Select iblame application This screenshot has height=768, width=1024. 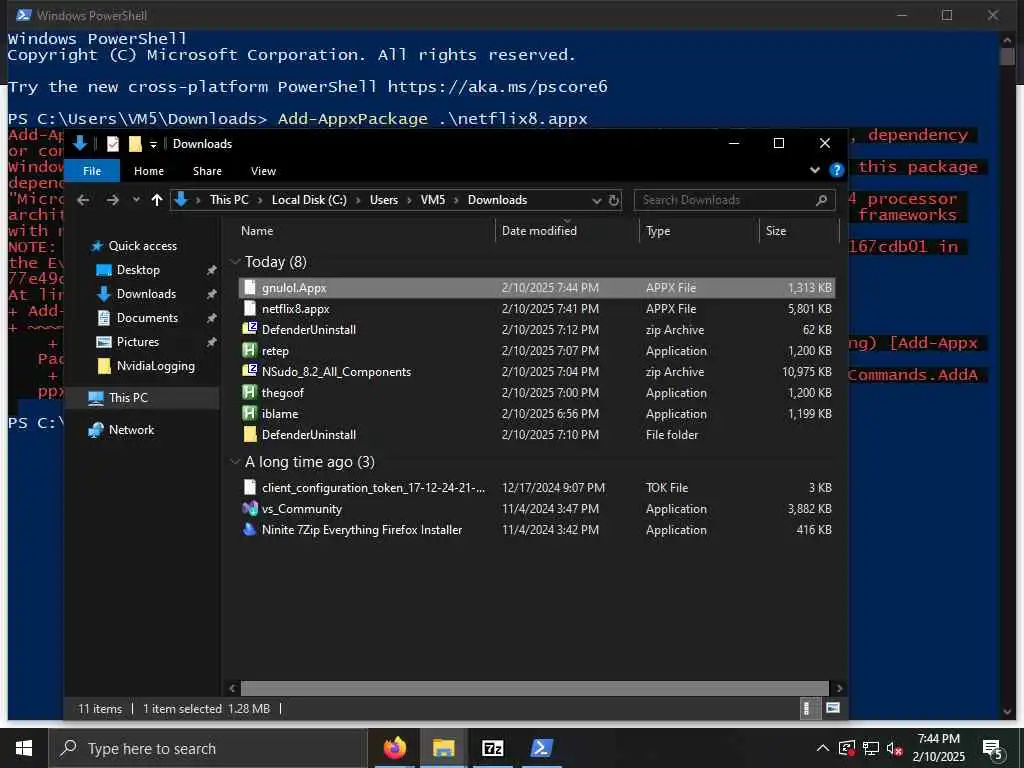[x=537, y=413]
